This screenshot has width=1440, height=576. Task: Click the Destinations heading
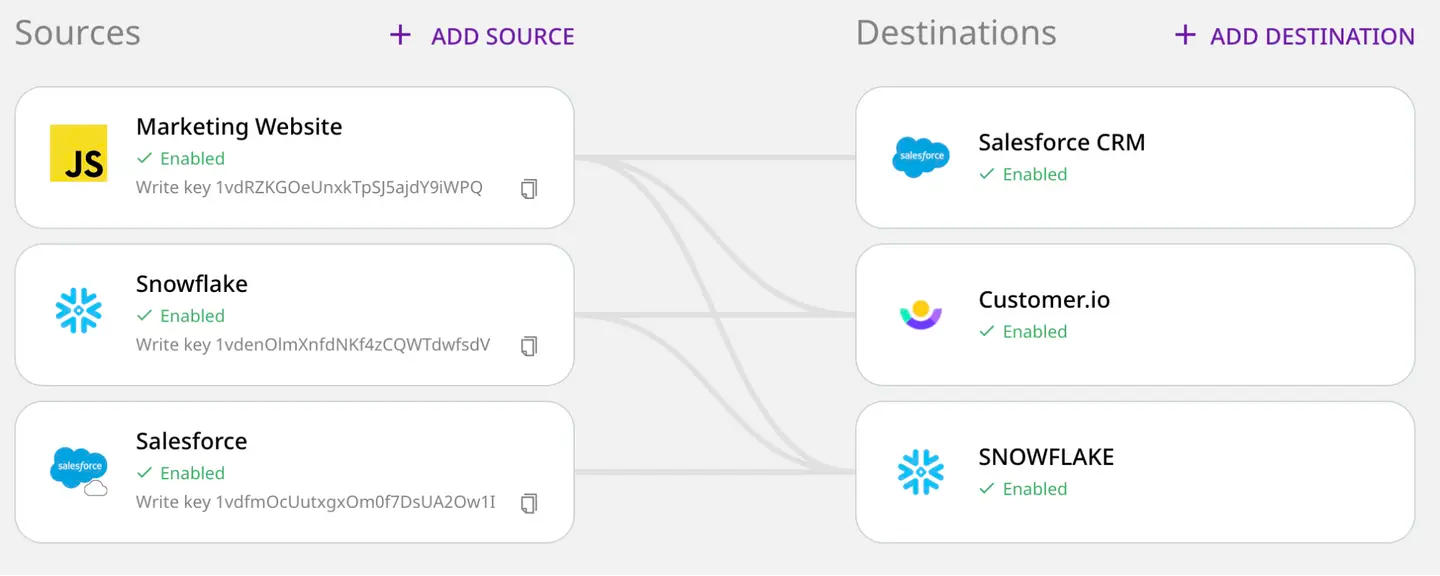click(x=955, y=32)
